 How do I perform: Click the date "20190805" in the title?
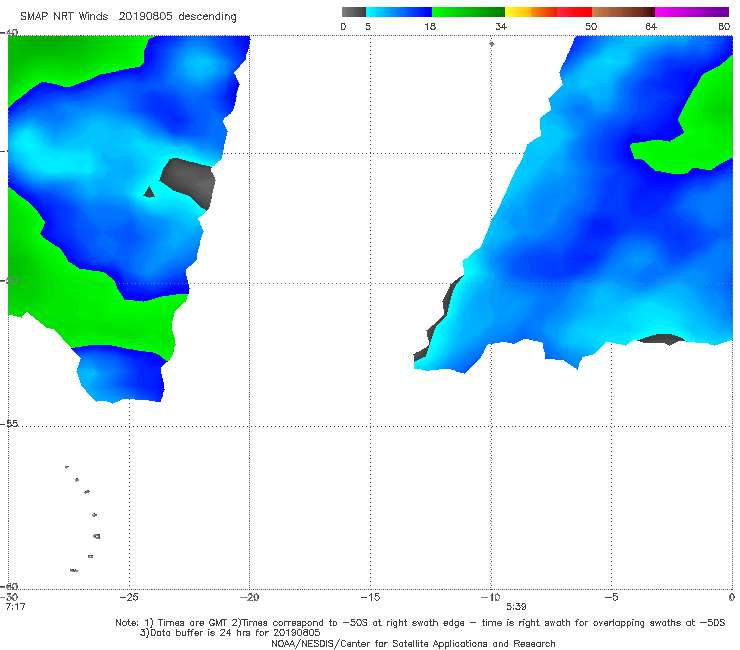click(x=145, y=17)
